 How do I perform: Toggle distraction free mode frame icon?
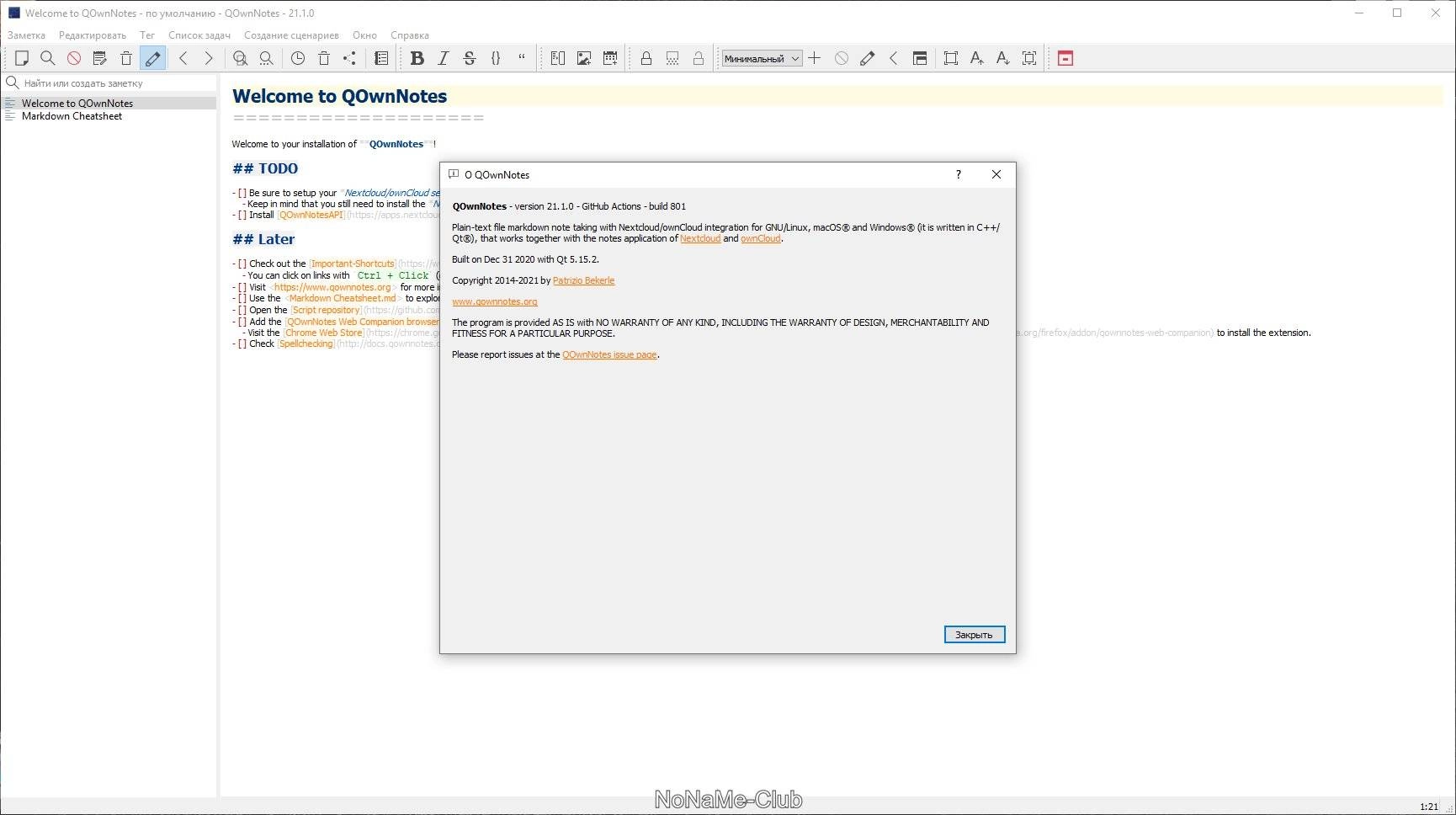click(950, 58)
